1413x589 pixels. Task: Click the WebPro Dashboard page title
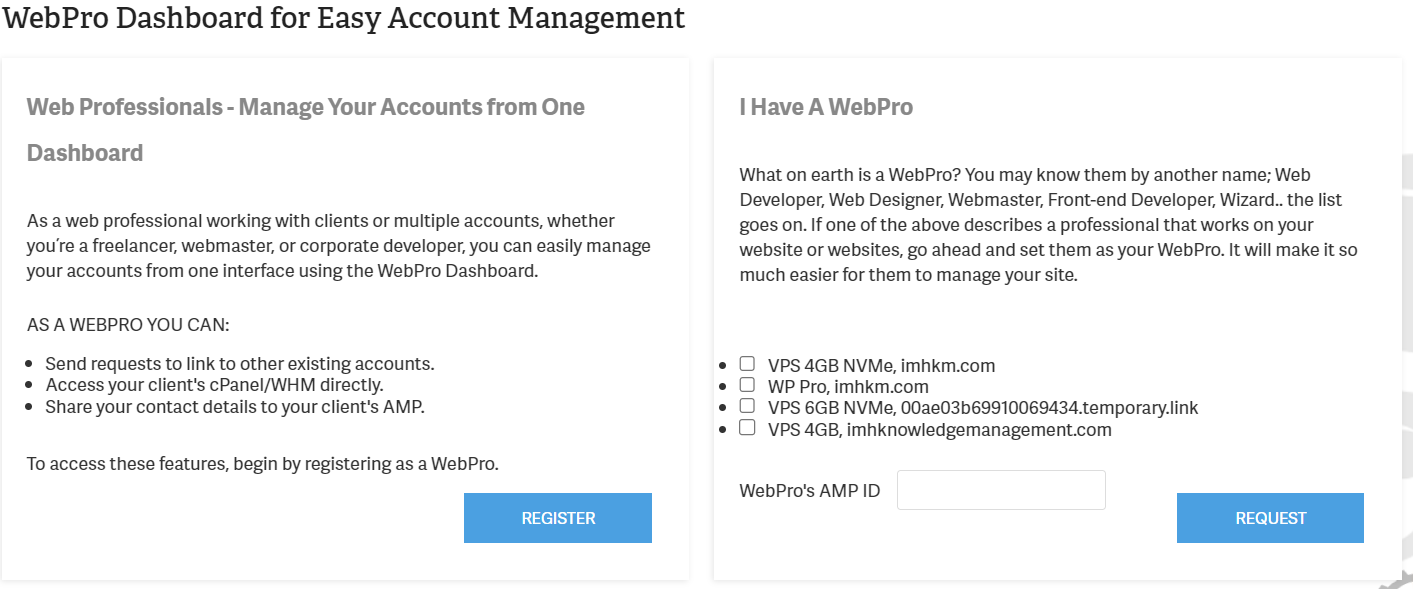point(343,18)
